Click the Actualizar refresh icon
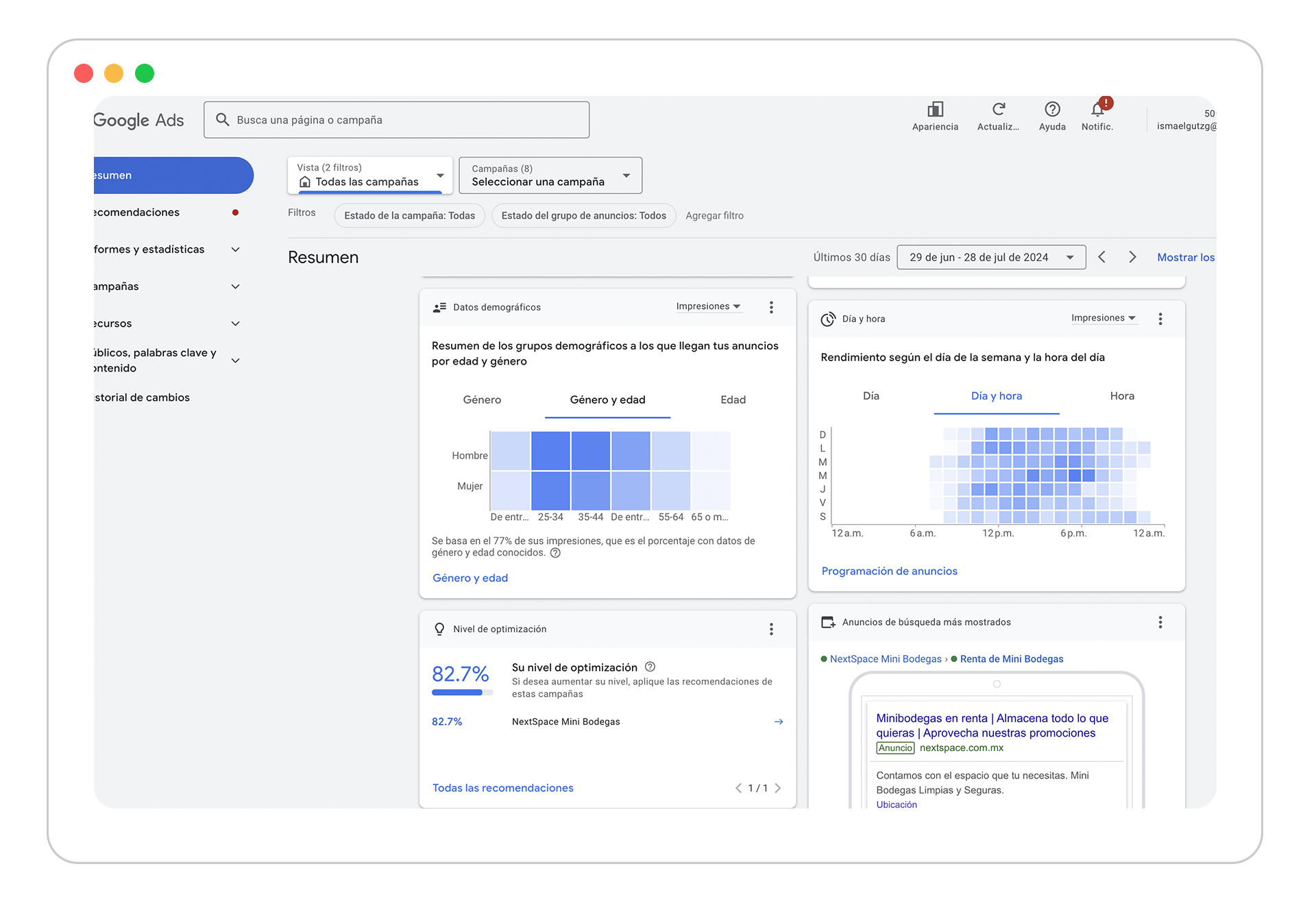 998,110
